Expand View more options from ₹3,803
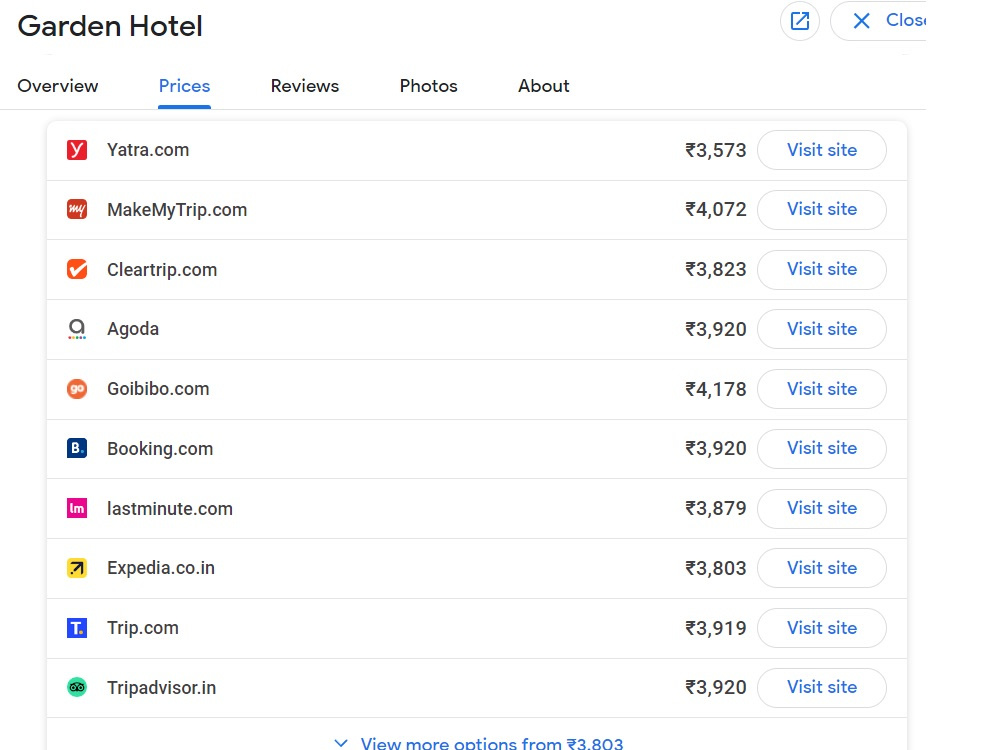This screenshot has height=750, width=1000. pyautogui.click(x=478, y=743)
